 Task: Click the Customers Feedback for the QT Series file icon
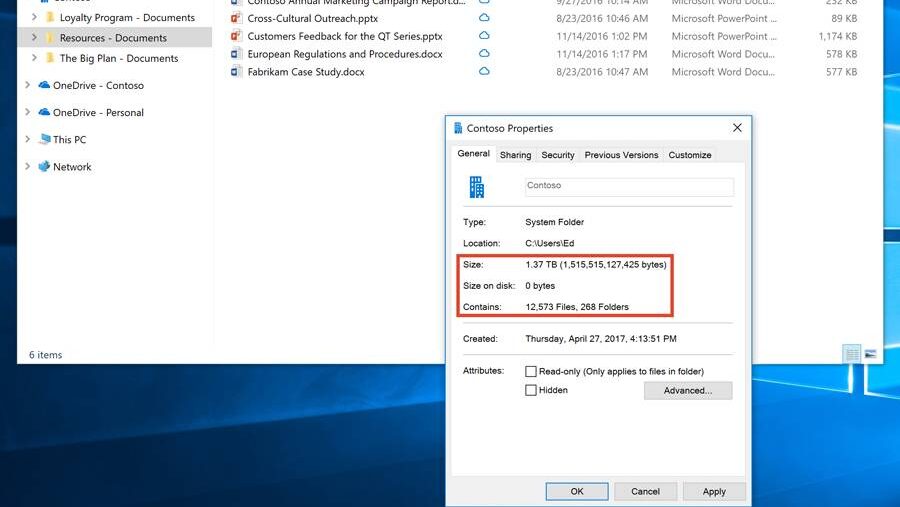(236, 36)
